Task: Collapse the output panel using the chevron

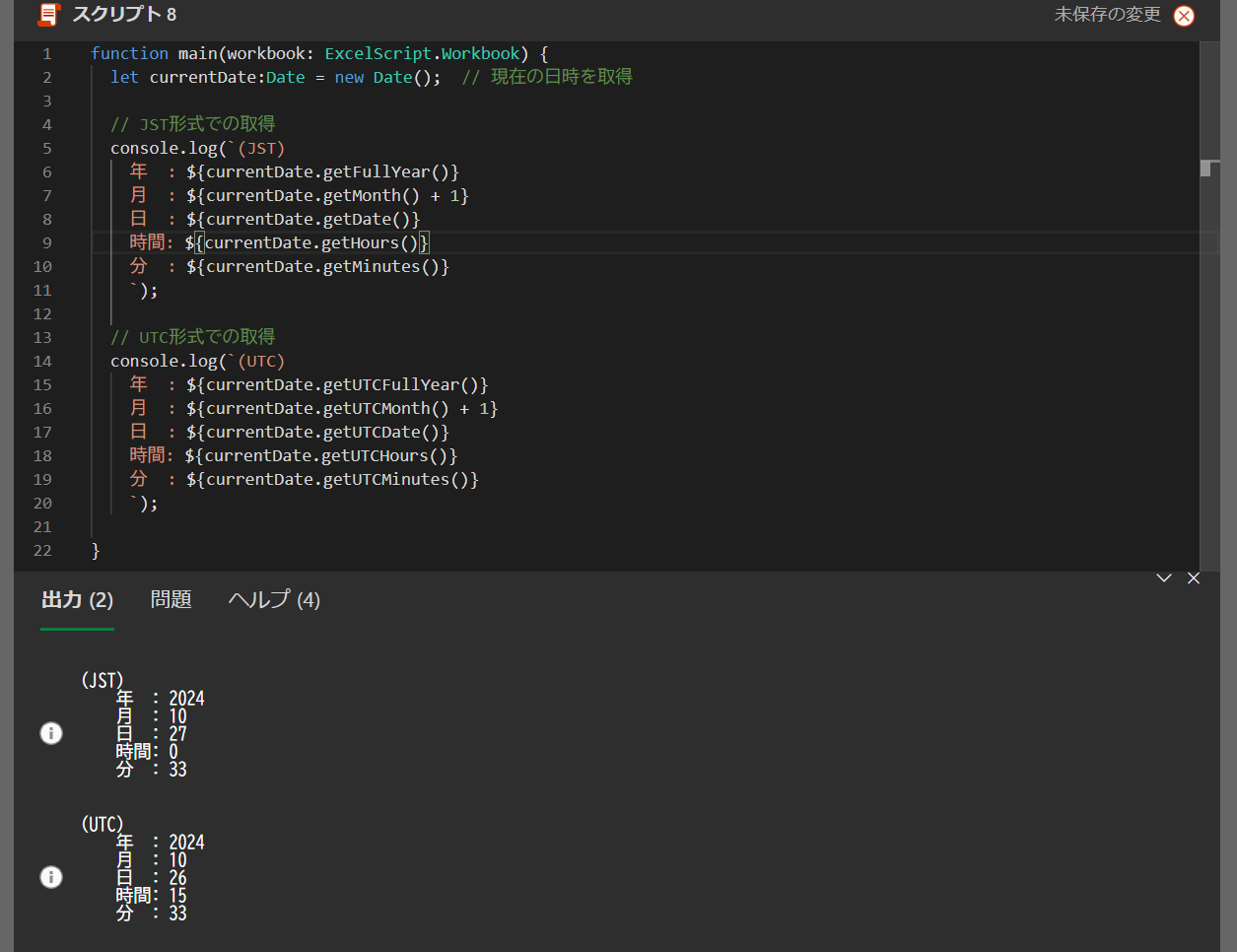Action: click(1164, 578)
